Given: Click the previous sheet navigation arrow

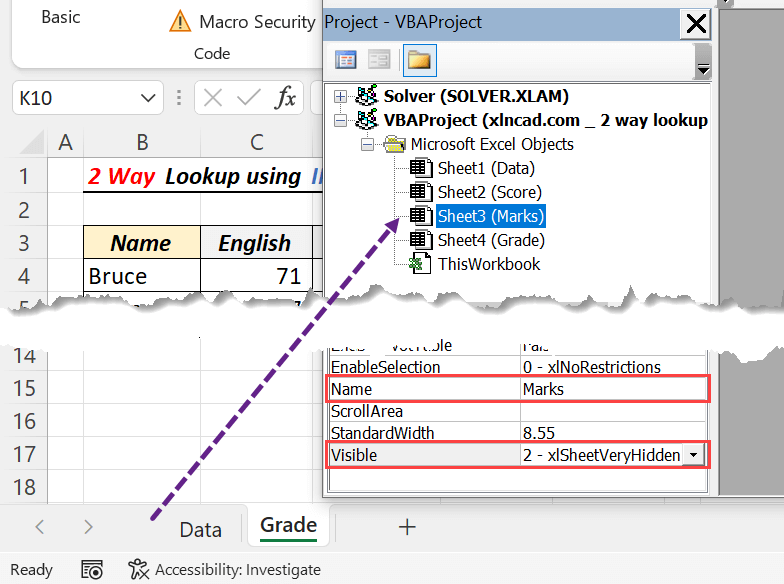Looking at the screenshot, I should (x=40, y=526).
